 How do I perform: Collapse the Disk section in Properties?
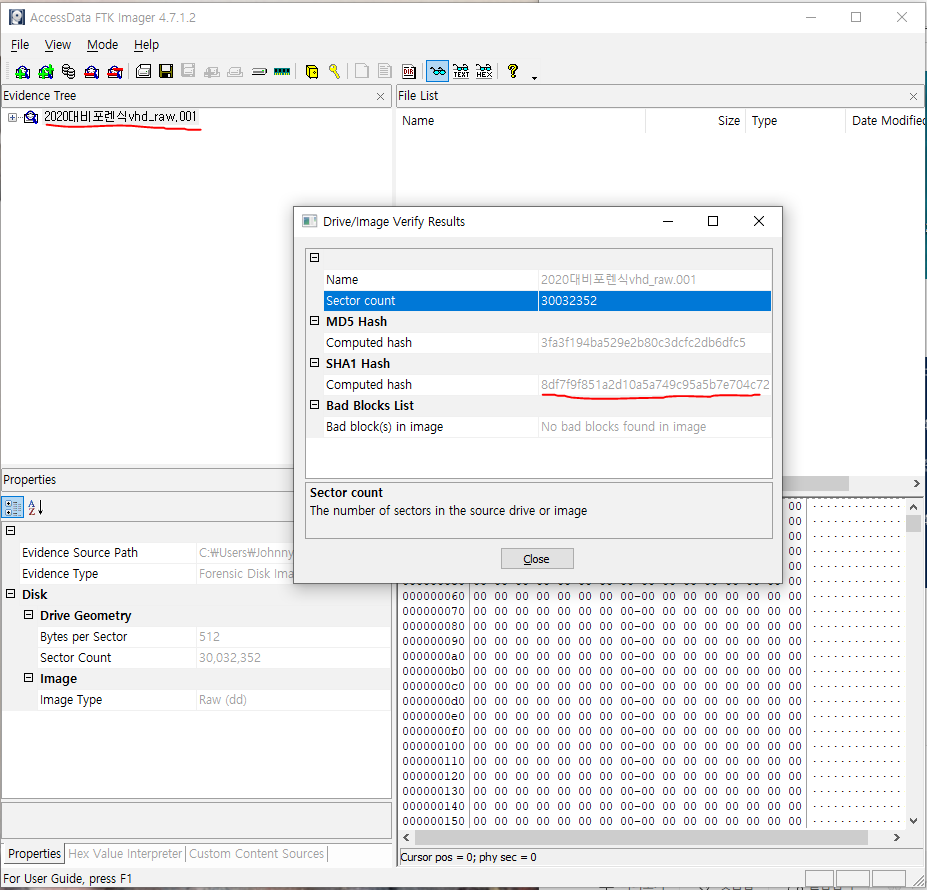(11, 594)
